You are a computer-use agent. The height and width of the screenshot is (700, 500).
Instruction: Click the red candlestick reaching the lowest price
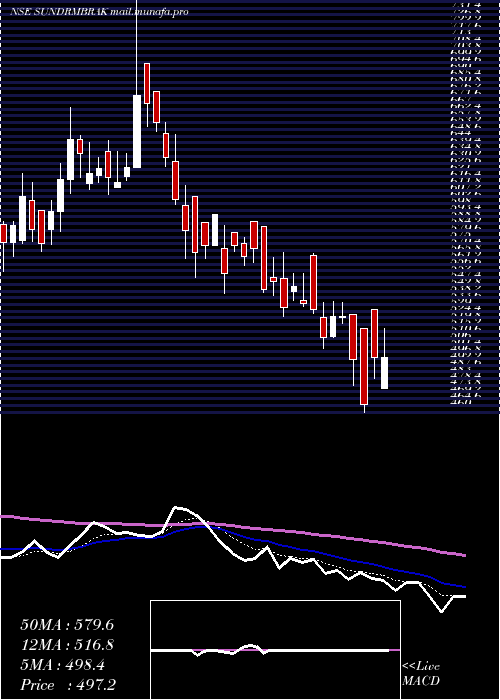(364, 366)
